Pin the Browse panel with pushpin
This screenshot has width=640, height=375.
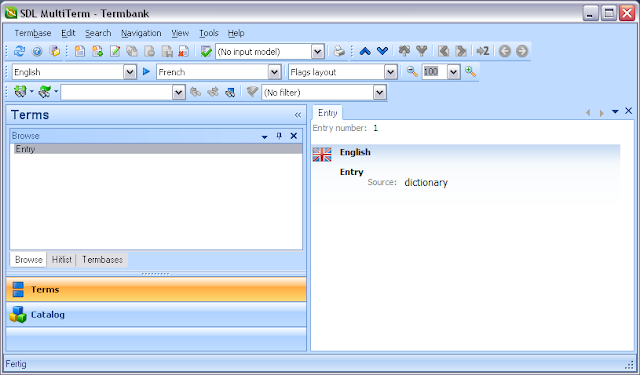279,136
